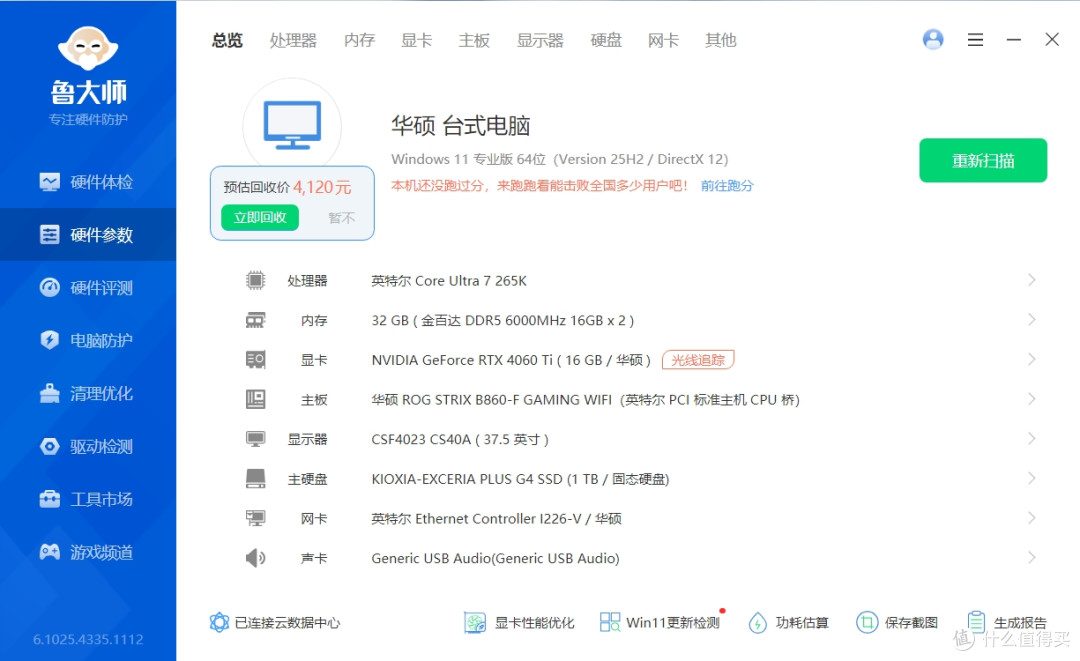
Task: Click 生成报告 at the bottom
Action: (1007, 622)
